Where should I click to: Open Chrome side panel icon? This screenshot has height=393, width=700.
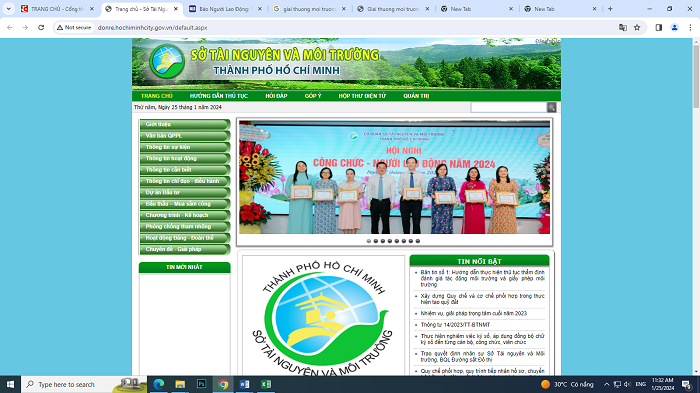pyautogui.click(x=658, y=28)
